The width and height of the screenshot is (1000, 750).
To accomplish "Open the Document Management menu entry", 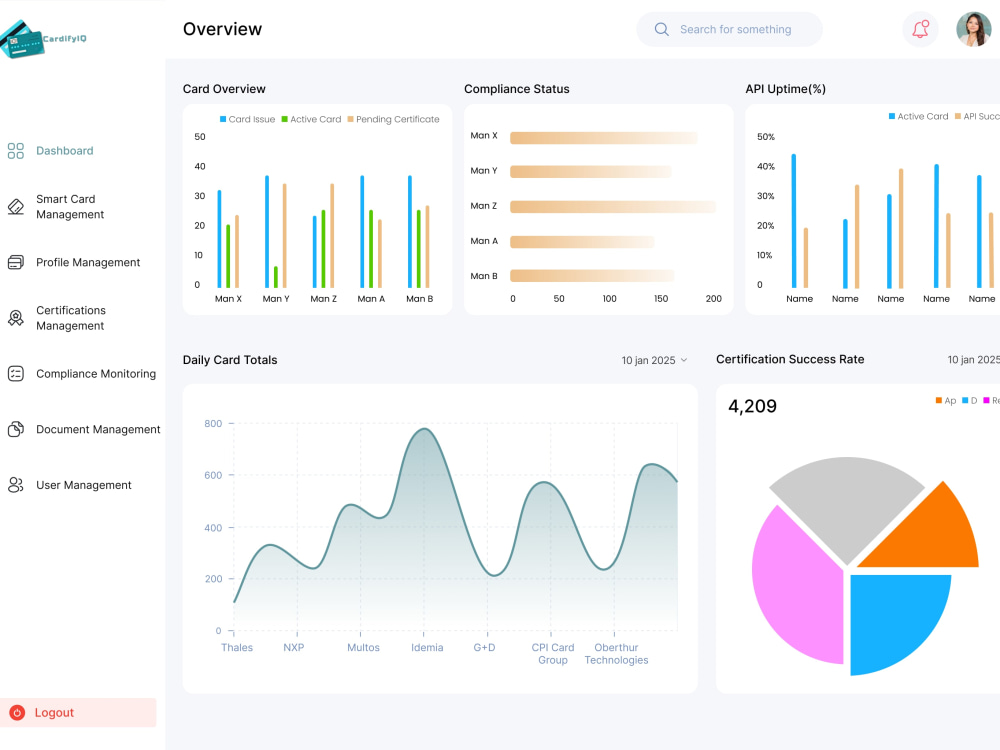I will (99, 429).
